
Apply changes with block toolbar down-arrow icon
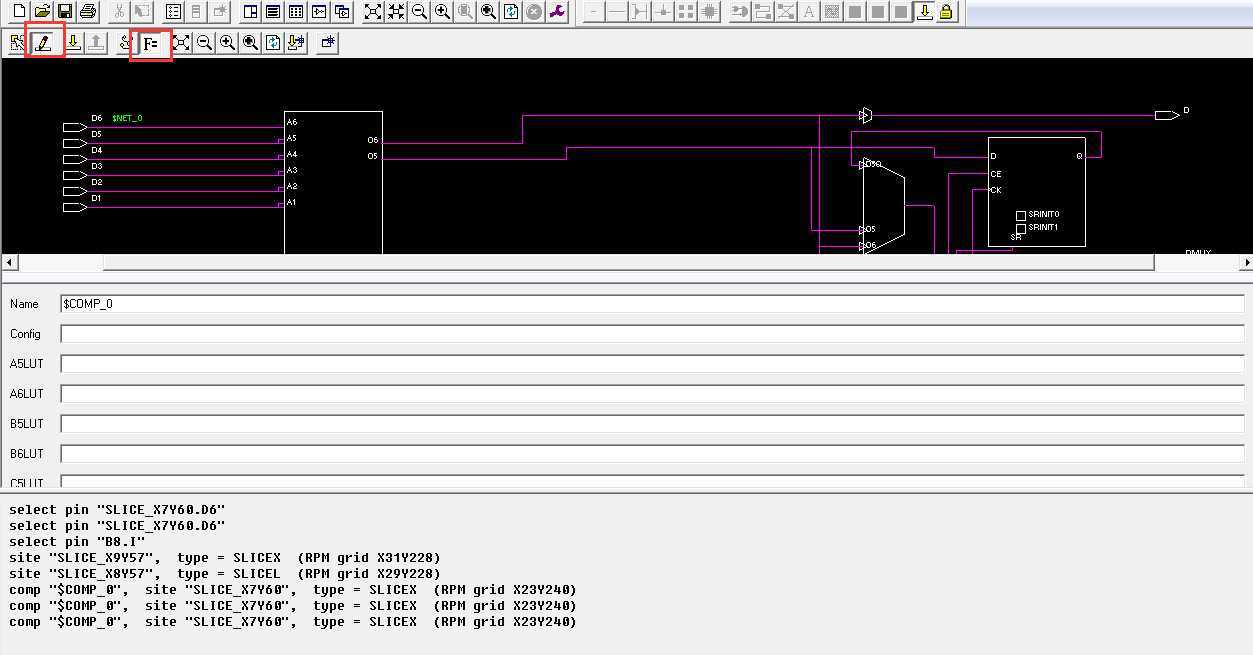tap(73, 43)
